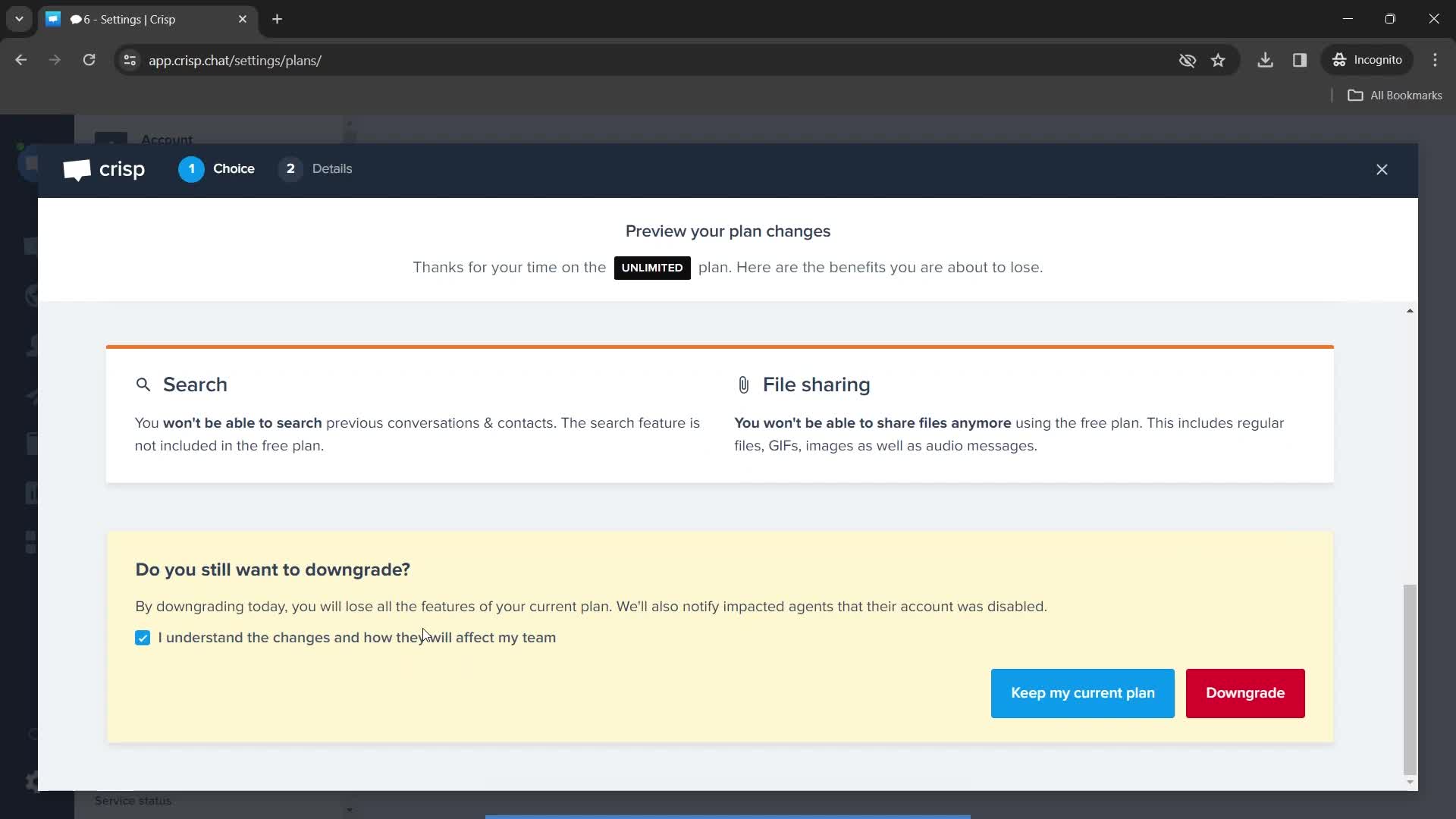Enable the plan downgrade confirmation checkbox
This screenshot has width=1456, height=819.
142,638
